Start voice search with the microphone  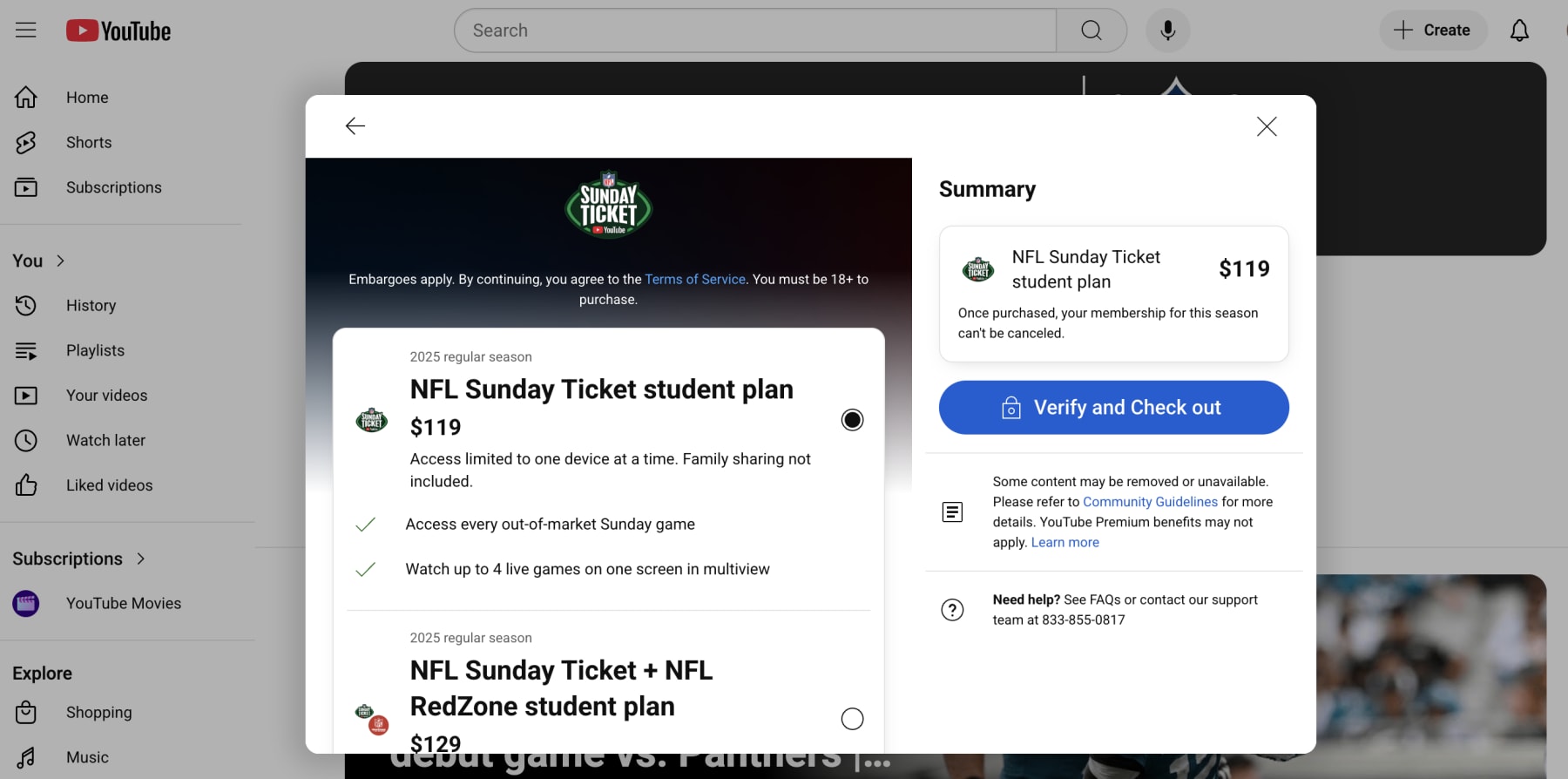coord(1168,30)
